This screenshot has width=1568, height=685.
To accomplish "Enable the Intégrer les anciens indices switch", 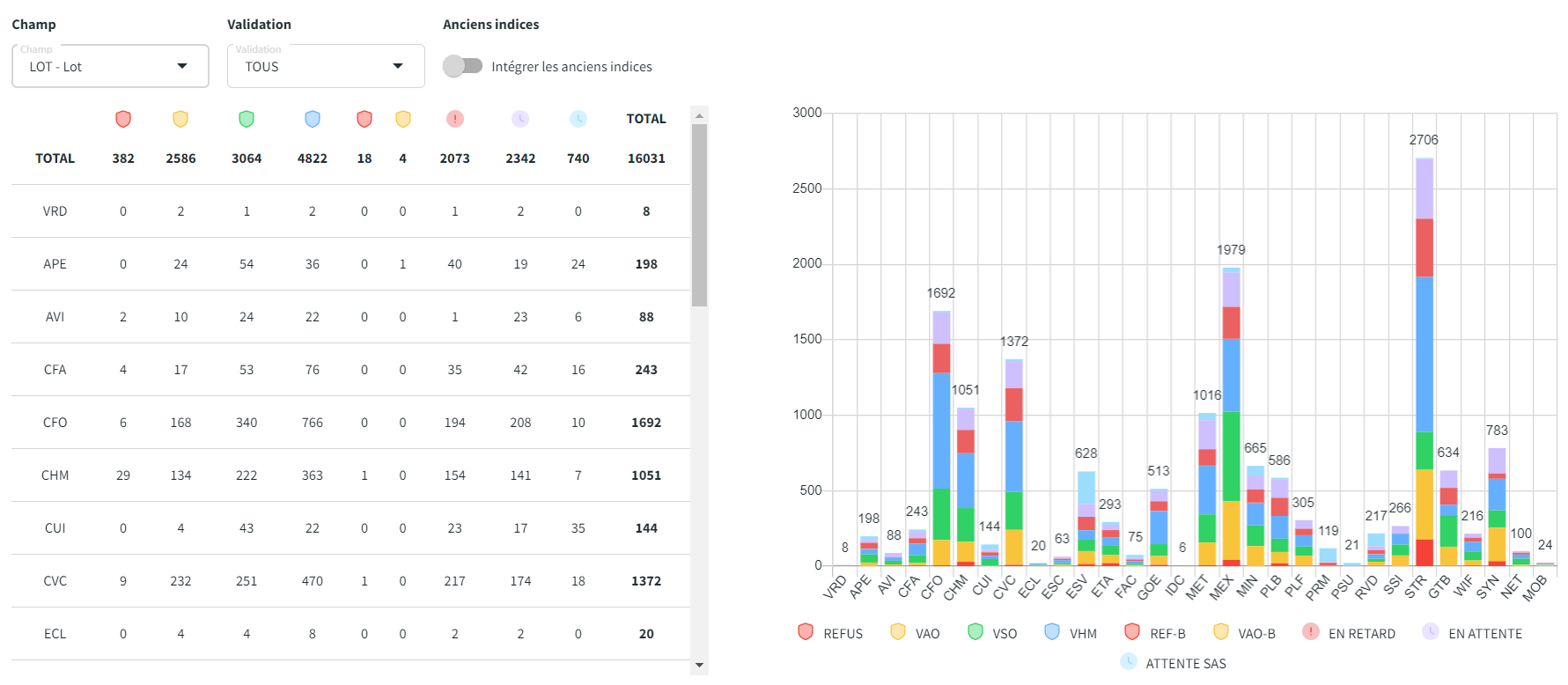I will pos(462,66).
